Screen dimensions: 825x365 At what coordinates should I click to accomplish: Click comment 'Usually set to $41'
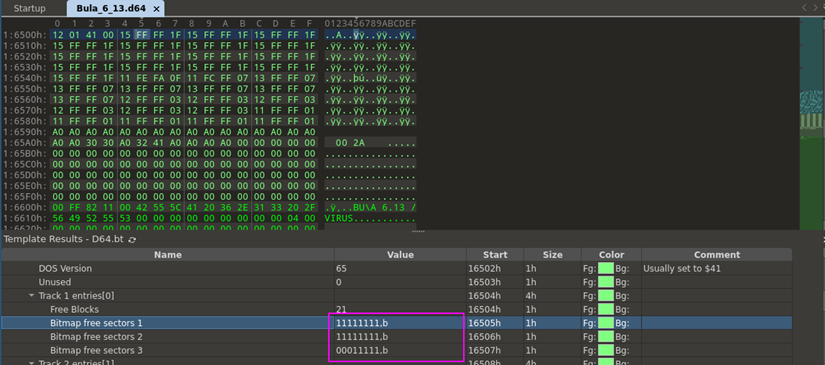tap(682, 268)
